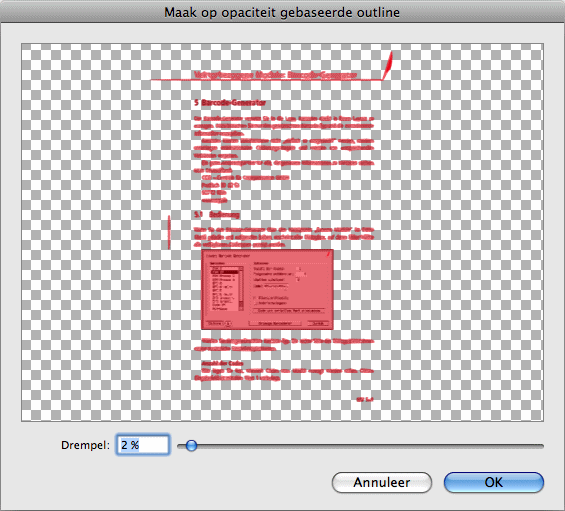Click the Drempel slider handle
Screen dimensions: 565x511
[191, 445]
